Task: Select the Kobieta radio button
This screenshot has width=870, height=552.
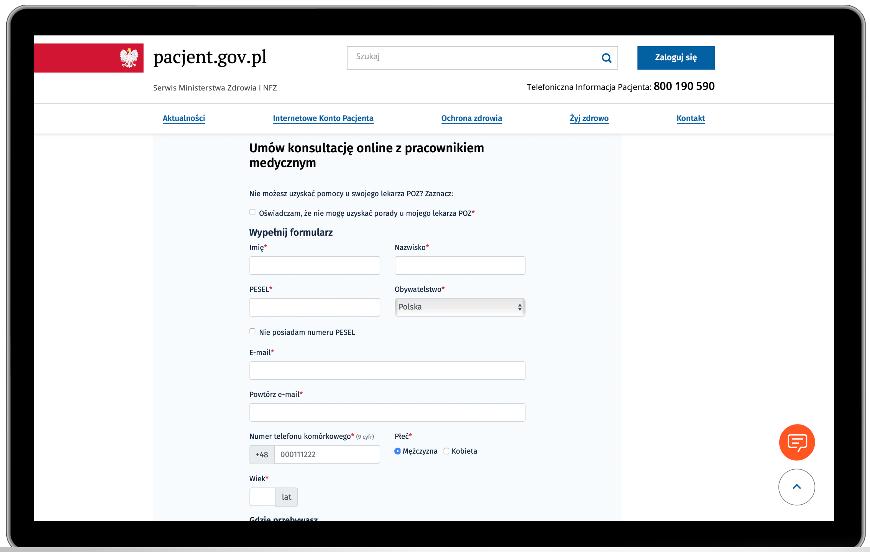Action: [x=446, y=451]
